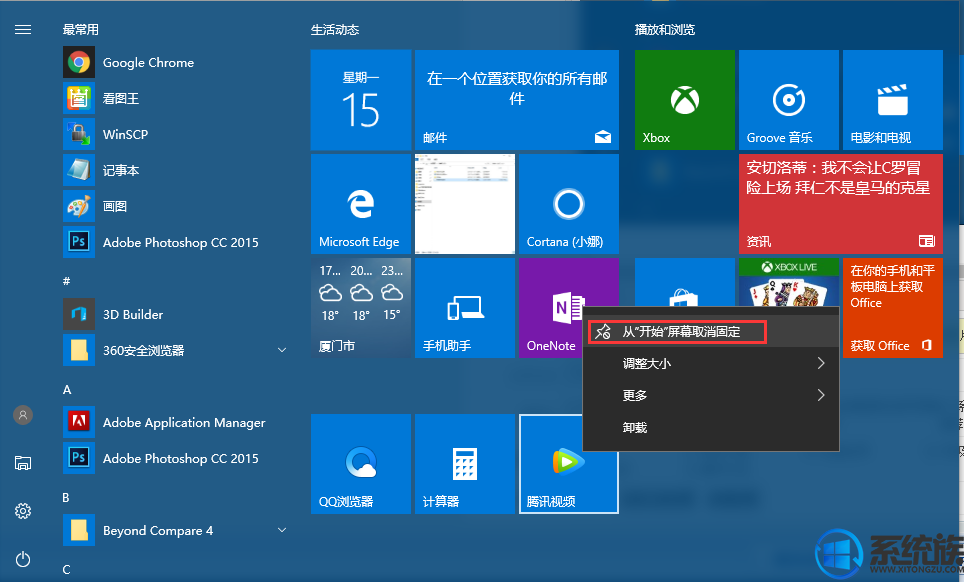Open the Xbox tile
The width and height of the screenshot is (964, 582).
685,100
